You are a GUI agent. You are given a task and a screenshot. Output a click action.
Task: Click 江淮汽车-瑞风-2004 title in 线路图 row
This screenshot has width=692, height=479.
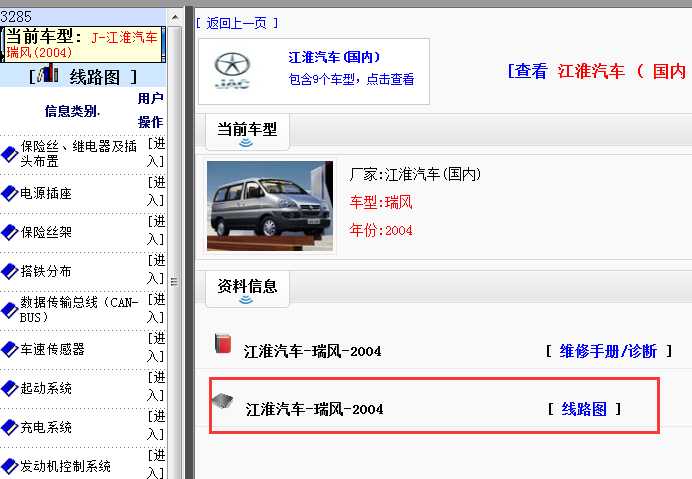314,409
